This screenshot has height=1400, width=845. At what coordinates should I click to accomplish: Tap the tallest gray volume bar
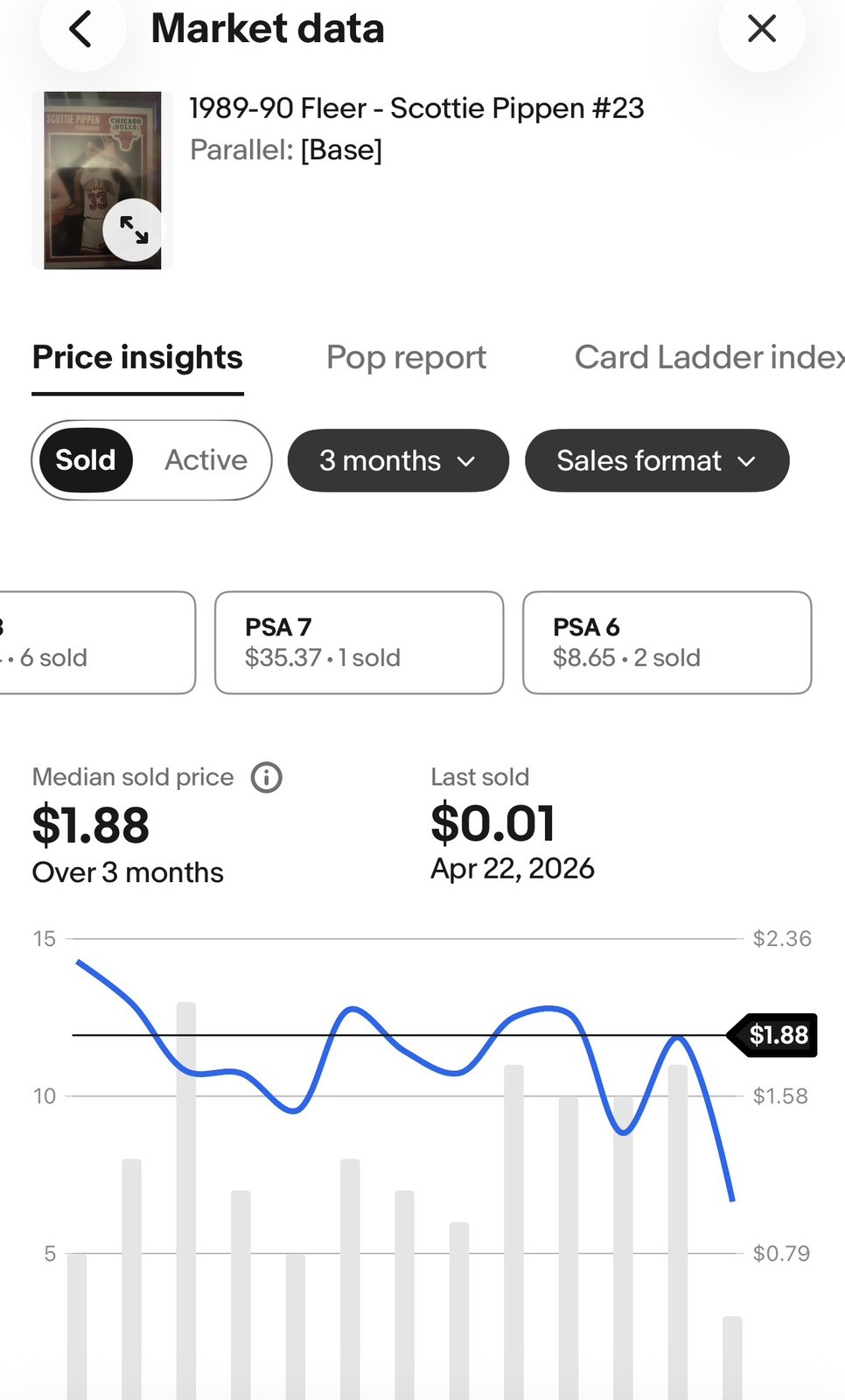[186, 1200]
